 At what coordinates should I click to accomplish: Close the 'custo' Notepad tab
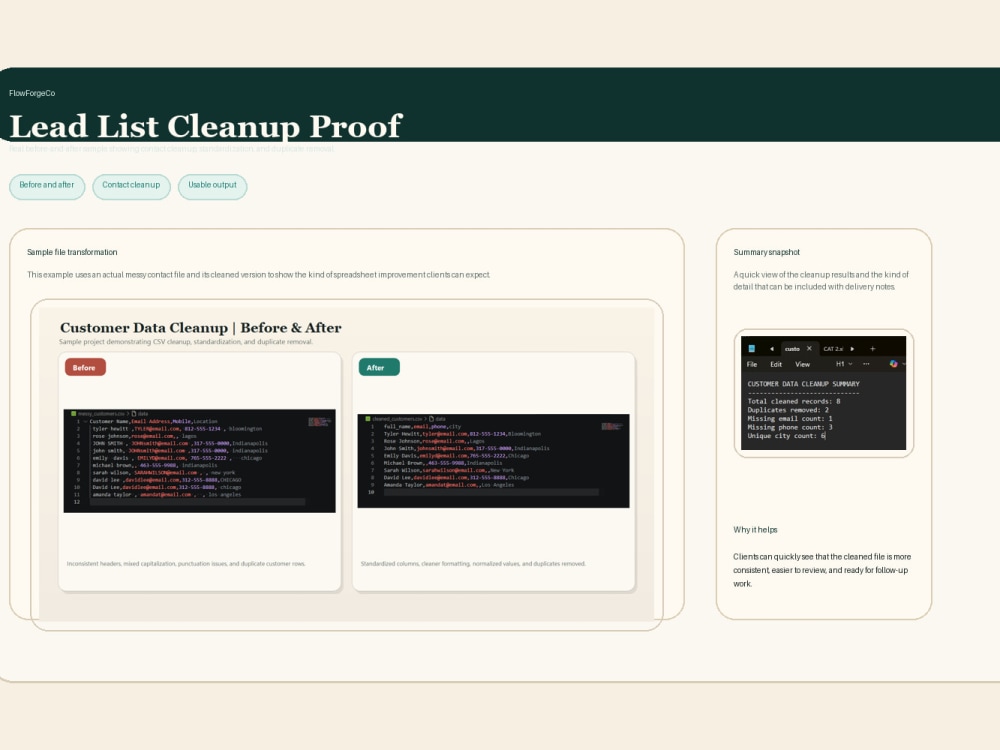pos(809,349)
